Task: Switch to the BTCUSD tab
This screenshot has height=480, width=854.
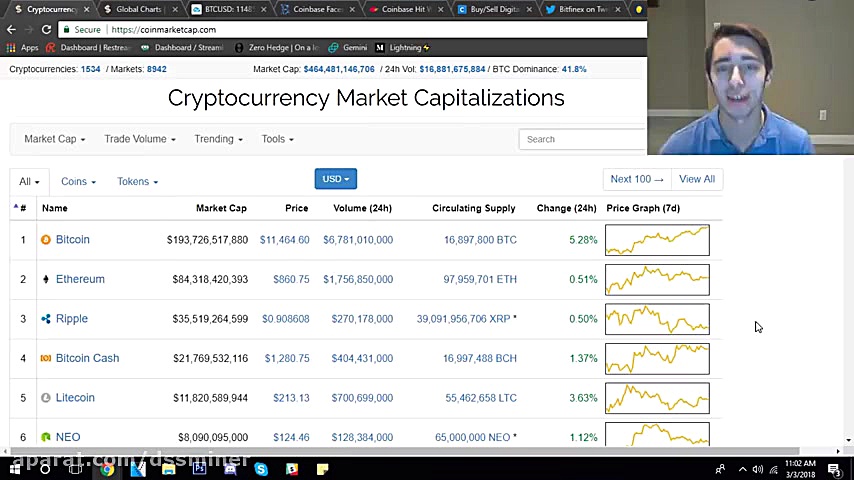Action: coord(229,9)
